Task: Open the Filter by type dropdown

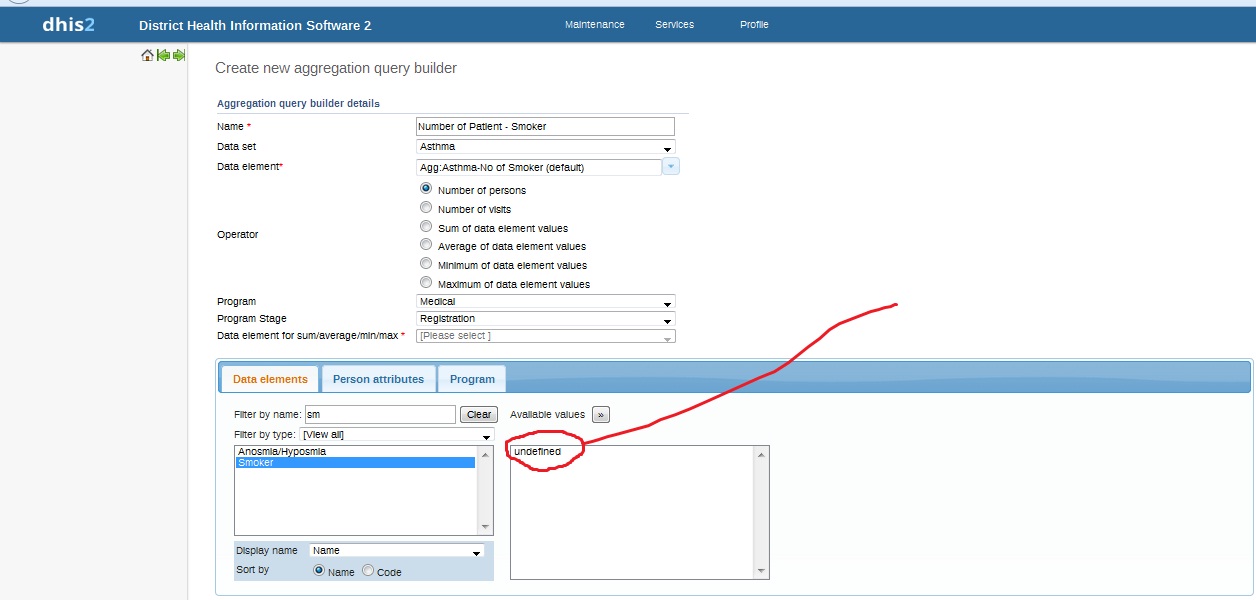Action: (x=397, y=435)
